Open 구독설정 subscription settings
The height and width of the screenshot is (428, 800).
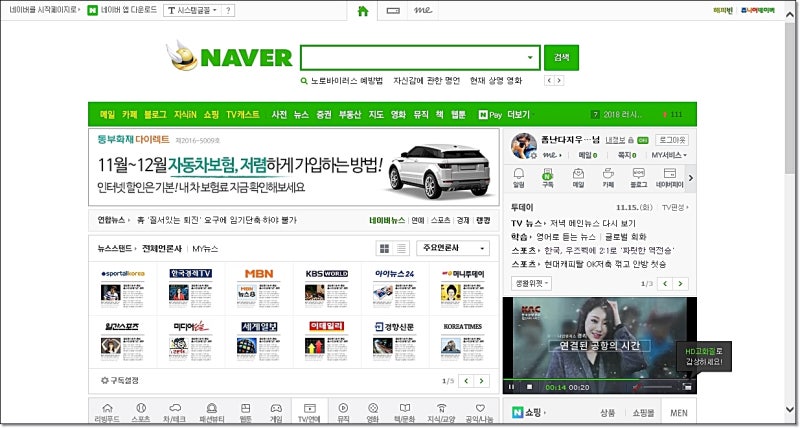click(120, 381)
